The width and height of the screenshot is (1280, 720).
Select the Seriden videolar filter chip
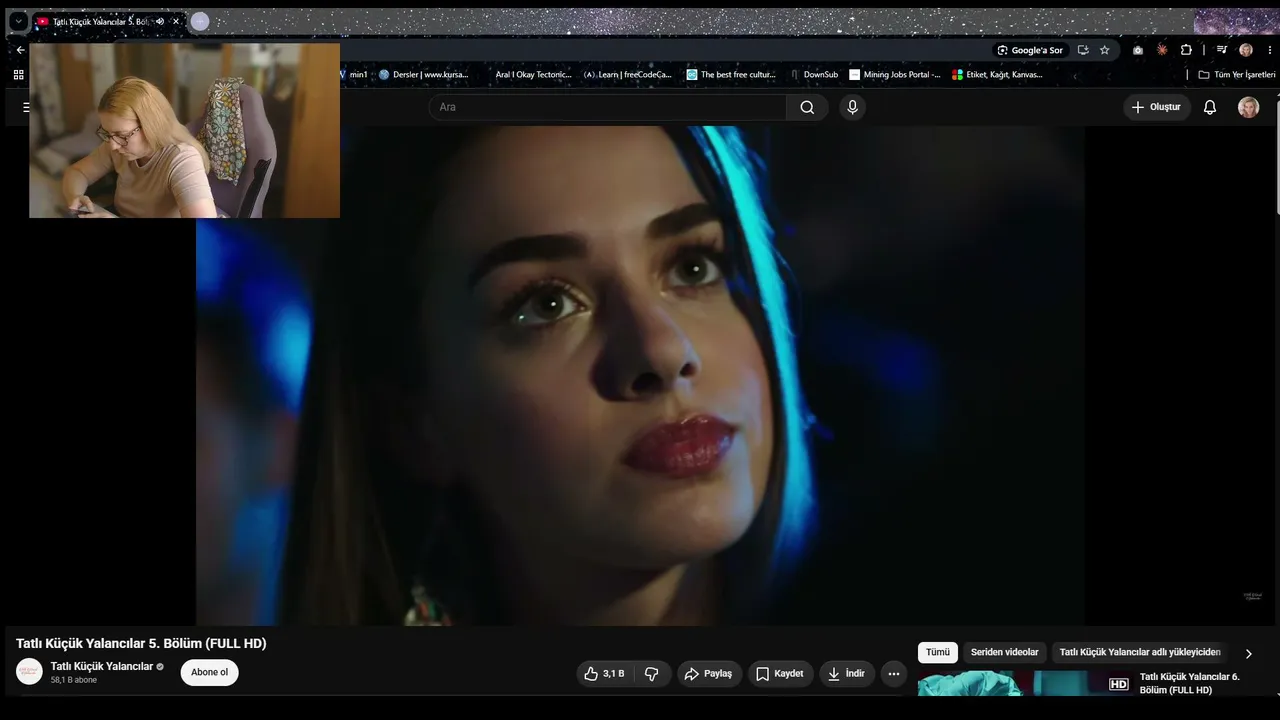tap(1005, 653)
